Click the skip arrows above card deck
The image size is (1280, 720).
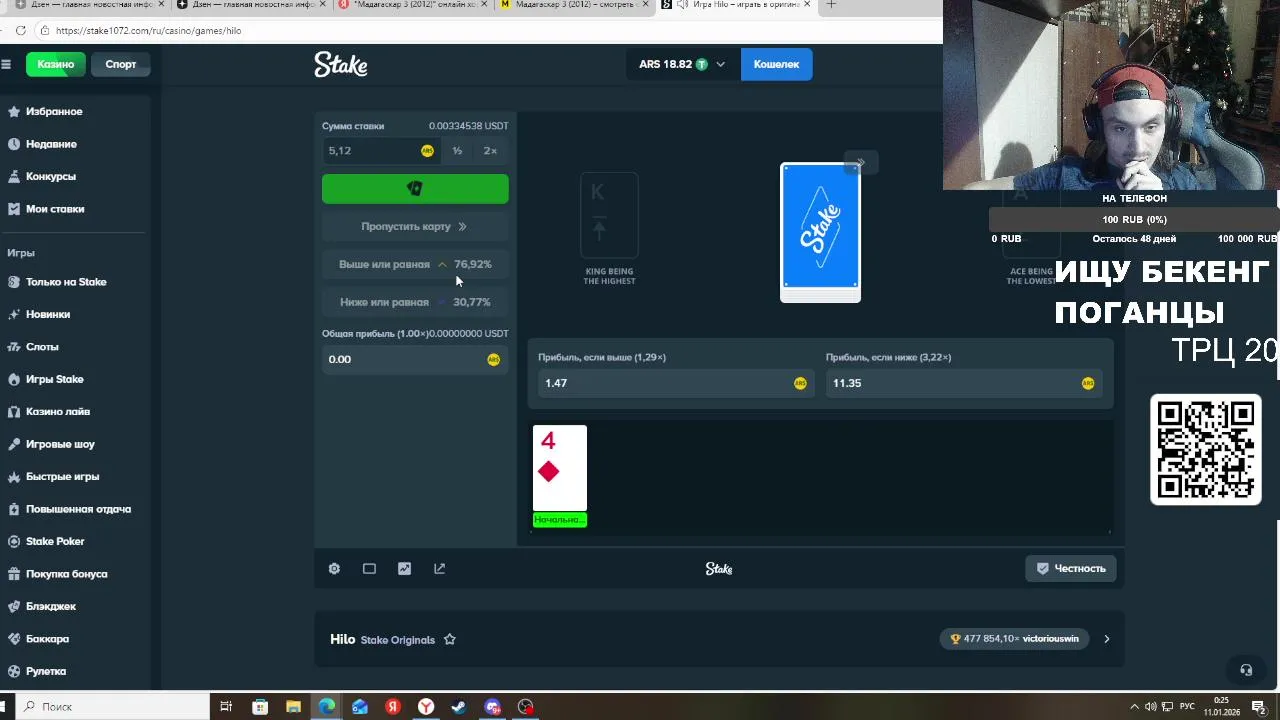(860, 162)
